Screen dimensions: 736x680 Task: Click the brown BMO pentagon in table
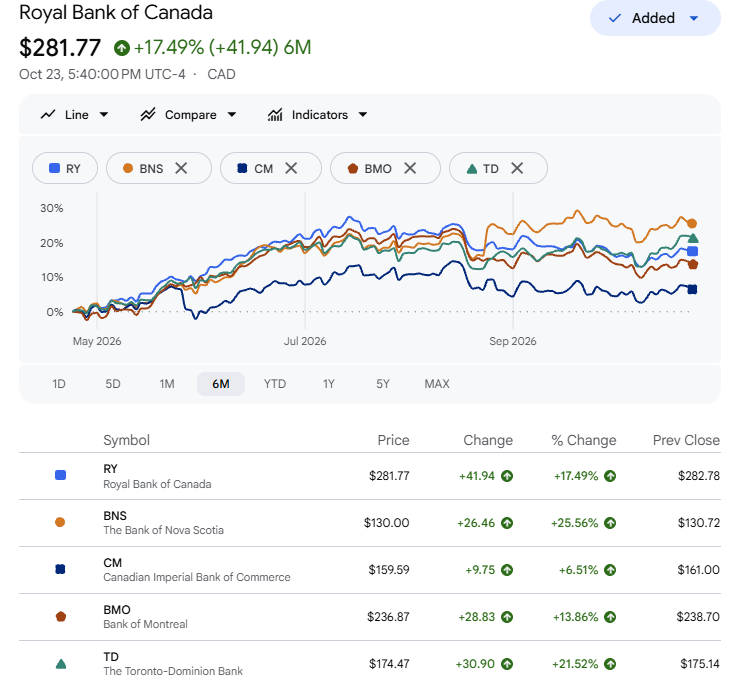[61, 616]
